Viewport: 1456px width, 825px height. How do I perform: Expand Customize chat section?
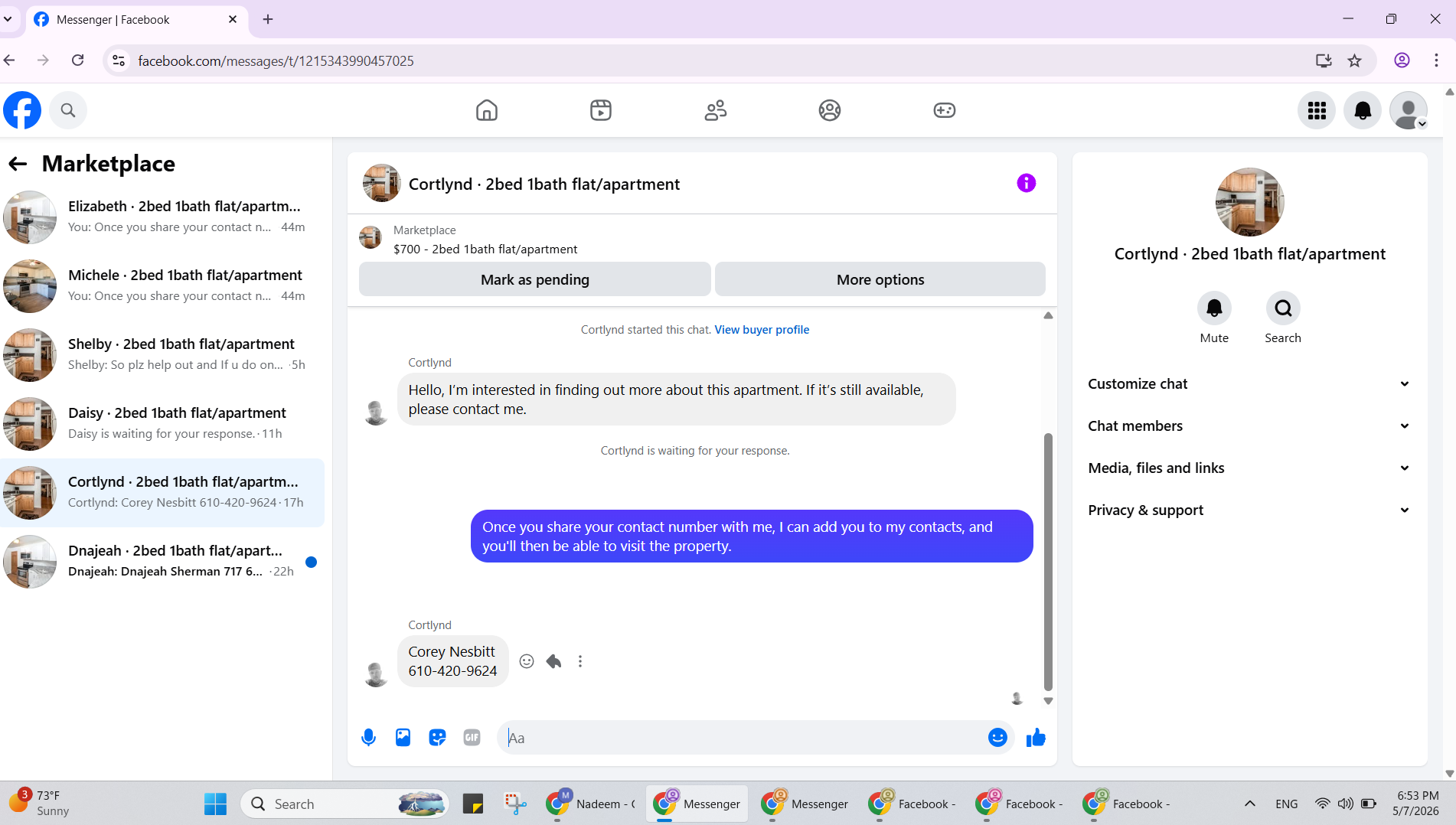point(1249,384)
